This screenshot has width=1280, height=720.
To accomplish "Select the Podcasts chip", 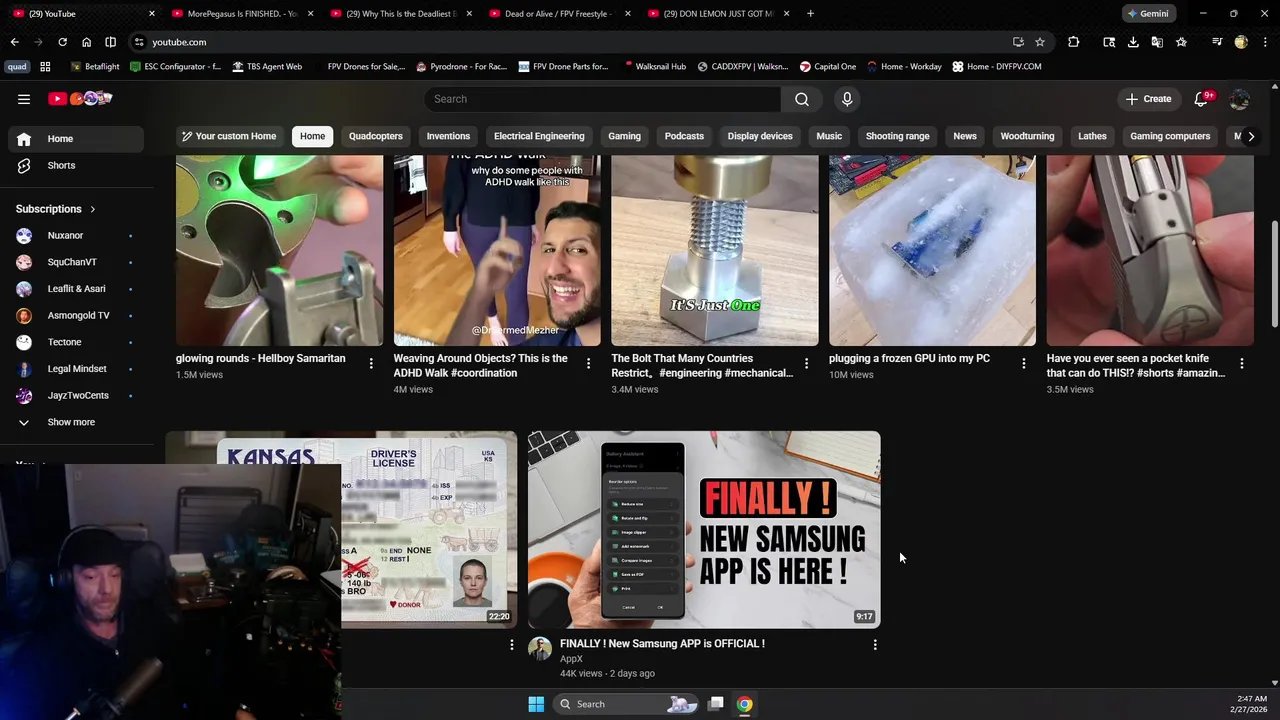I will [684, 136].
